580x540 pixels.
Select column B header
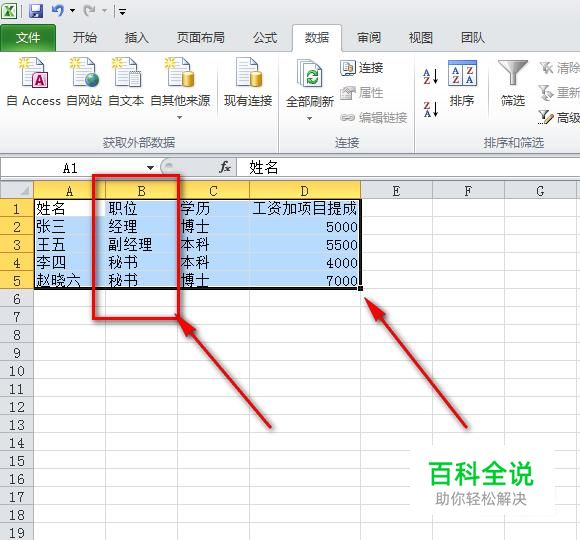[x=141, y=190]
